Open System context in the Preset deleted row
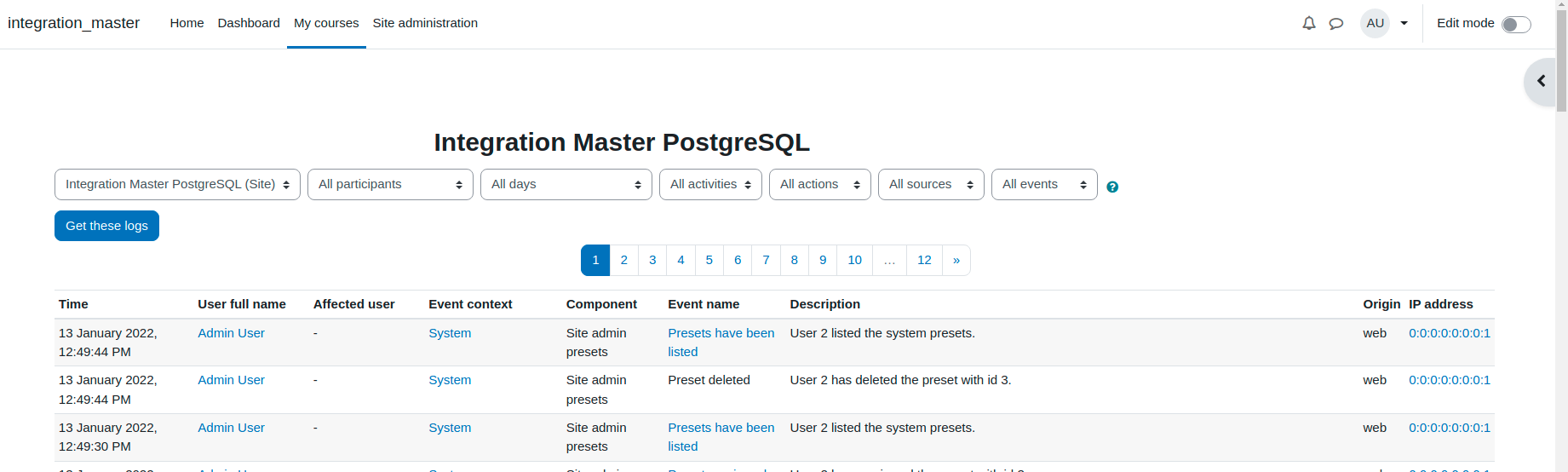Image resolution: width=1568 pixels, height=472 pixels. pyautogui.click(x=450, y=380)
